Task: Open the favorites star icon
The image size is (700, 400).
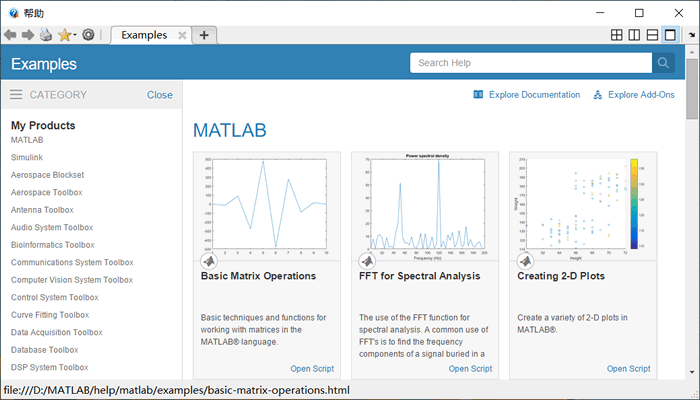Action: click(x=64, y=34)
